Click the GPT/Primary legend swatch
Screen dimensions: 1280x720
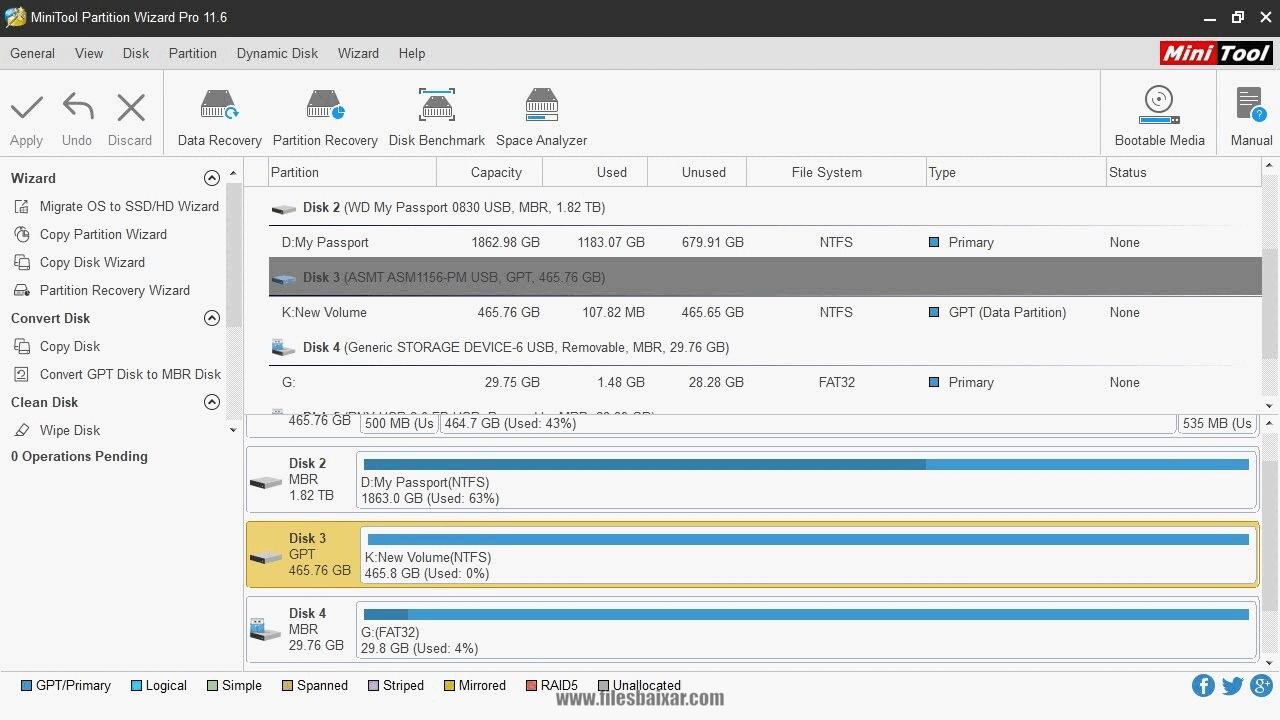(x=27, y=686)
